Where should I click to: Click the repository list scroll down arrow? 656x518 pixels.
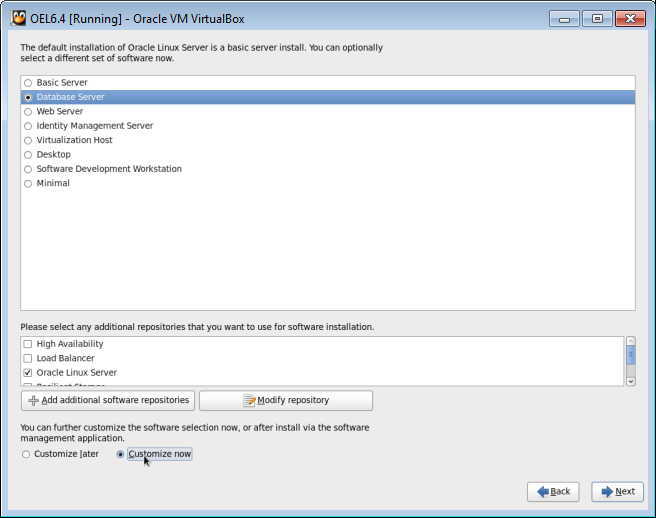point(630,381)
